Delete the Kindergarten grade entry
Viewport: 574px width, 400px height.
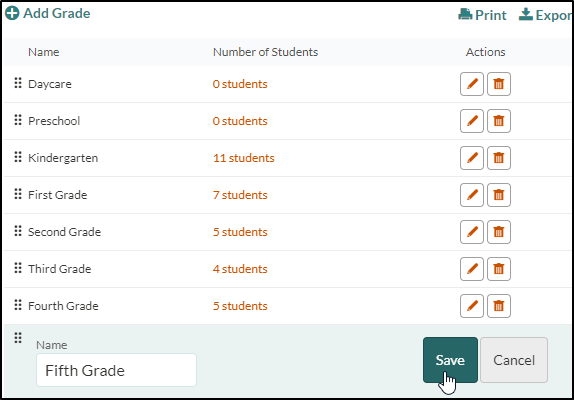click(x=499, y=158)
